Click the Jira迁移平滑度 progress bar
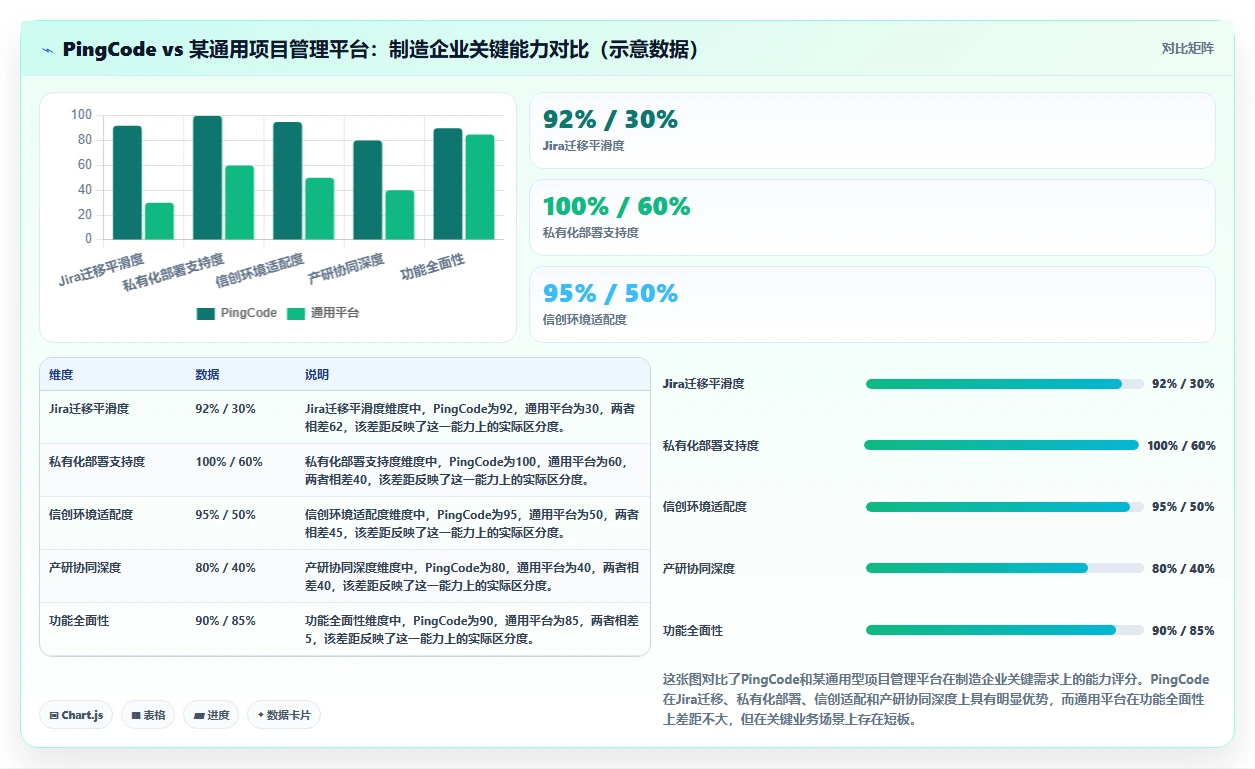Screen dimensions: 1255x769 point(1005,384)
